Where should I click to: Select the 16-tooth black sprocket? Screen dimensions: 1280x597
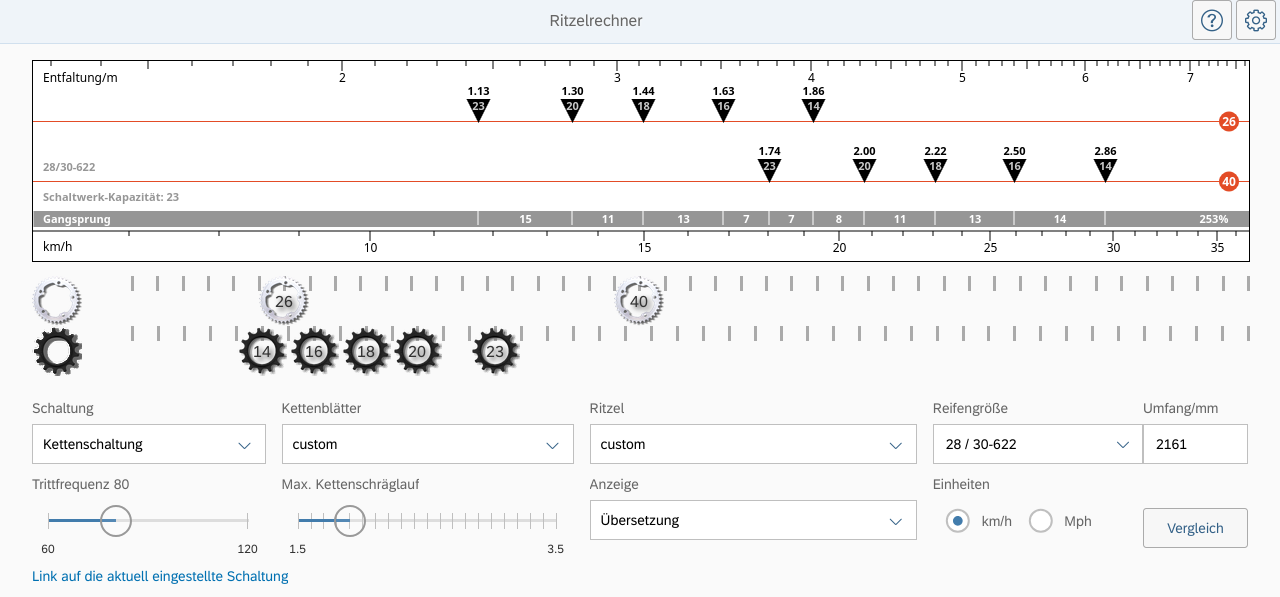(x=315, y=352)
